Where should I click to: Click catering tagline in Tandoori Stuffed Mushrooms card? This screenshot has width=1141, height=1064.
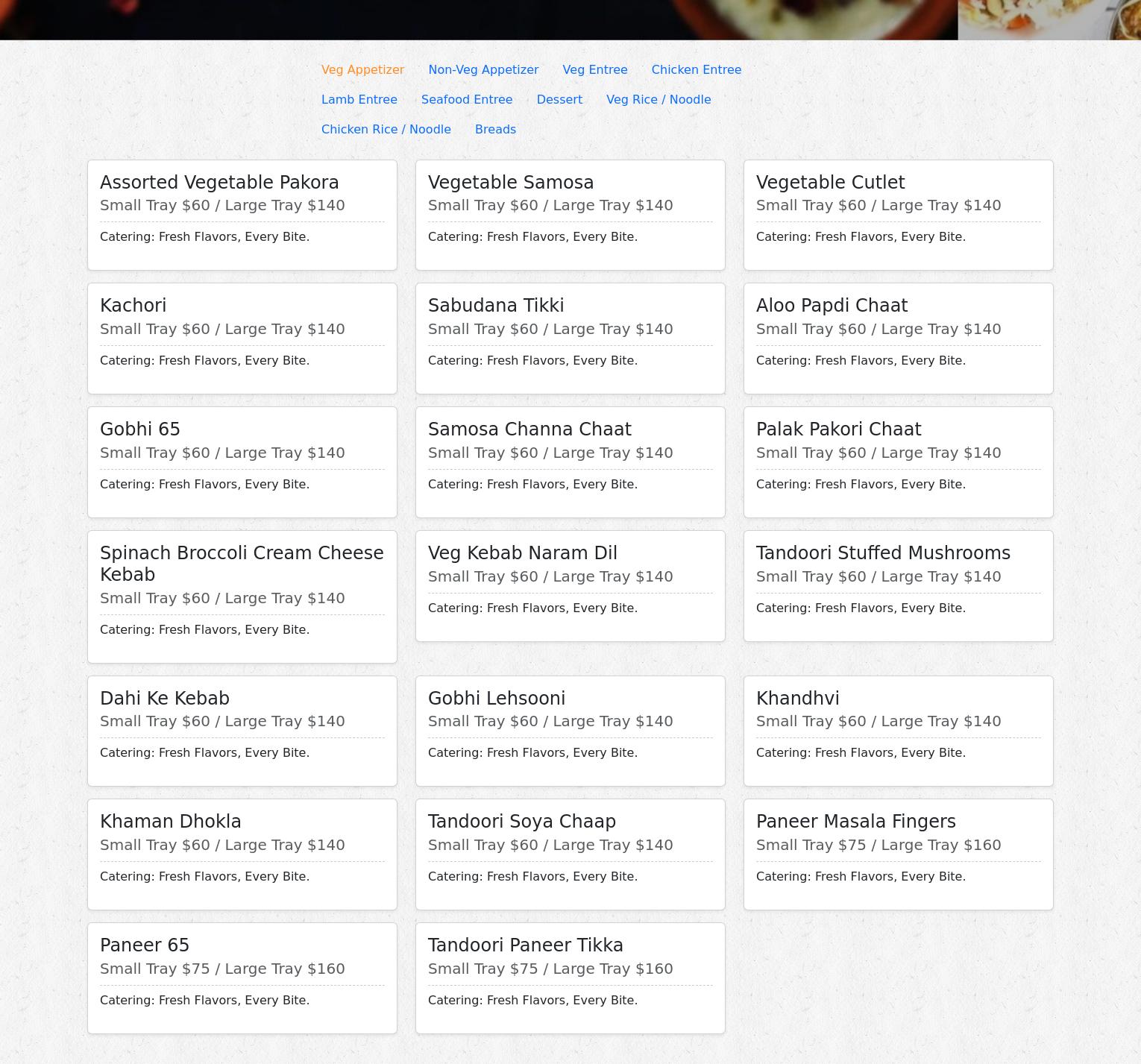[x=861, y=608]
